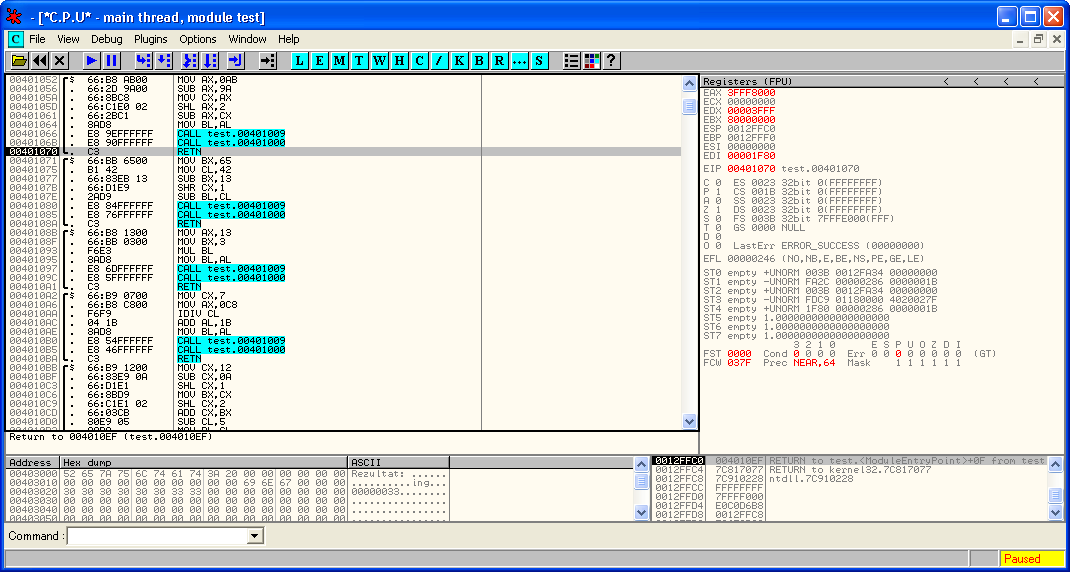
Task: Click the EAX register value 3FFF8000
Action: click(751, 92)
